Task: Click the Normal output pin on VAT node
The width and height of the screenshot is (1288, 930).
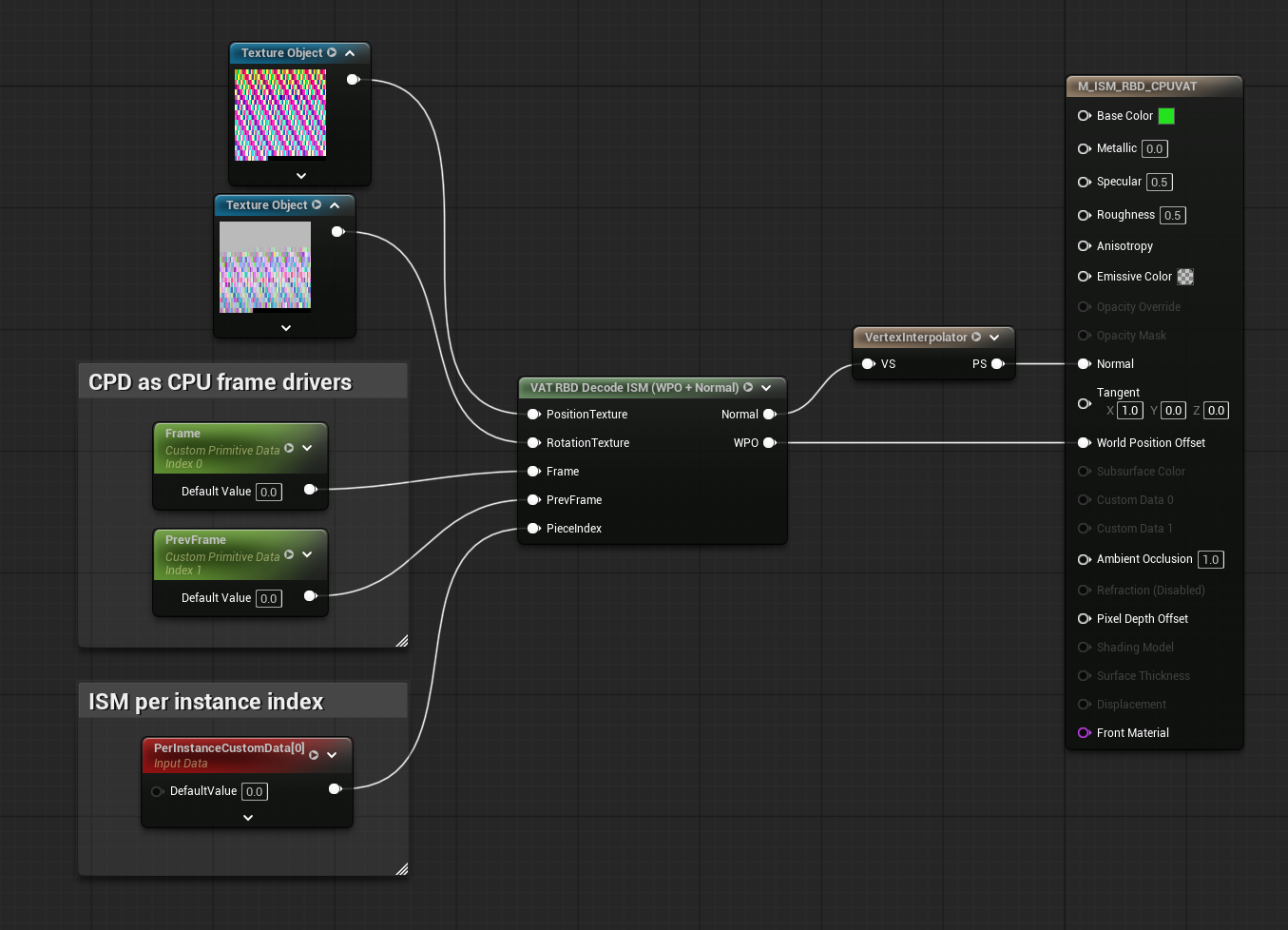Action: tap(770, 415)
